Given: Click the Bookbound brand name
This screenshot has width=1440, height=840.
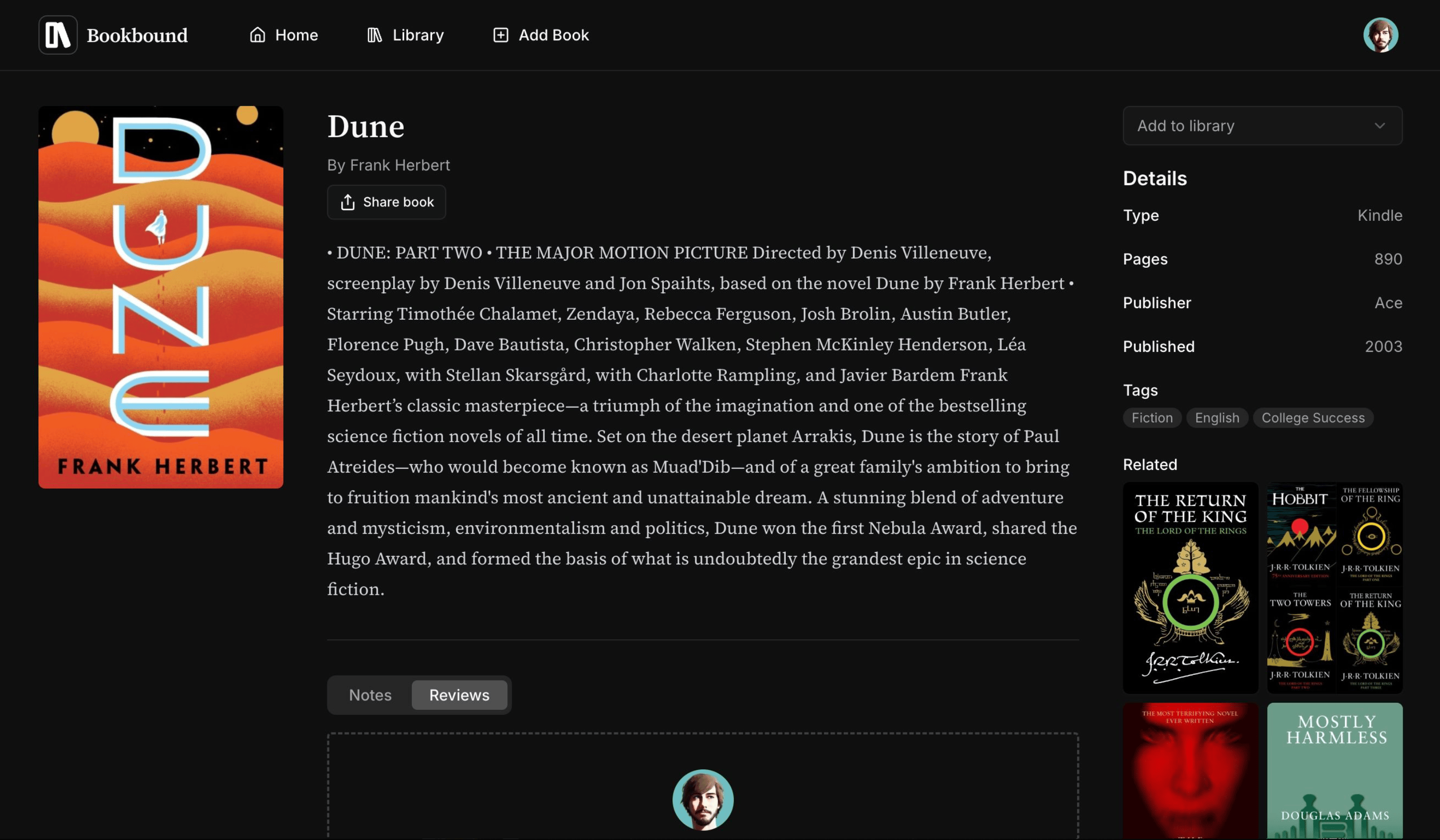Looking at the screenshot, I should pyautogui.click(x=137, y=36).
